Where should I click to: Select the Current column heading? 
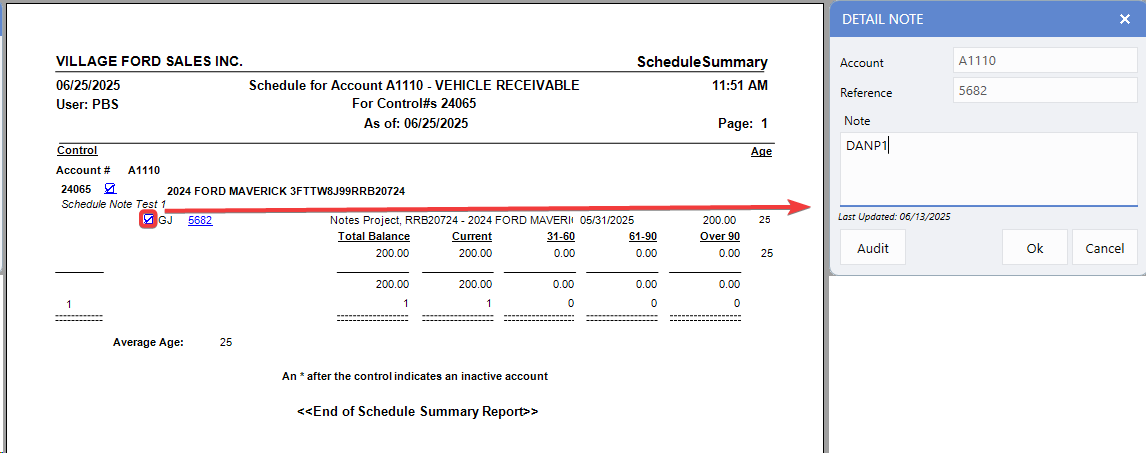(471, 237)
